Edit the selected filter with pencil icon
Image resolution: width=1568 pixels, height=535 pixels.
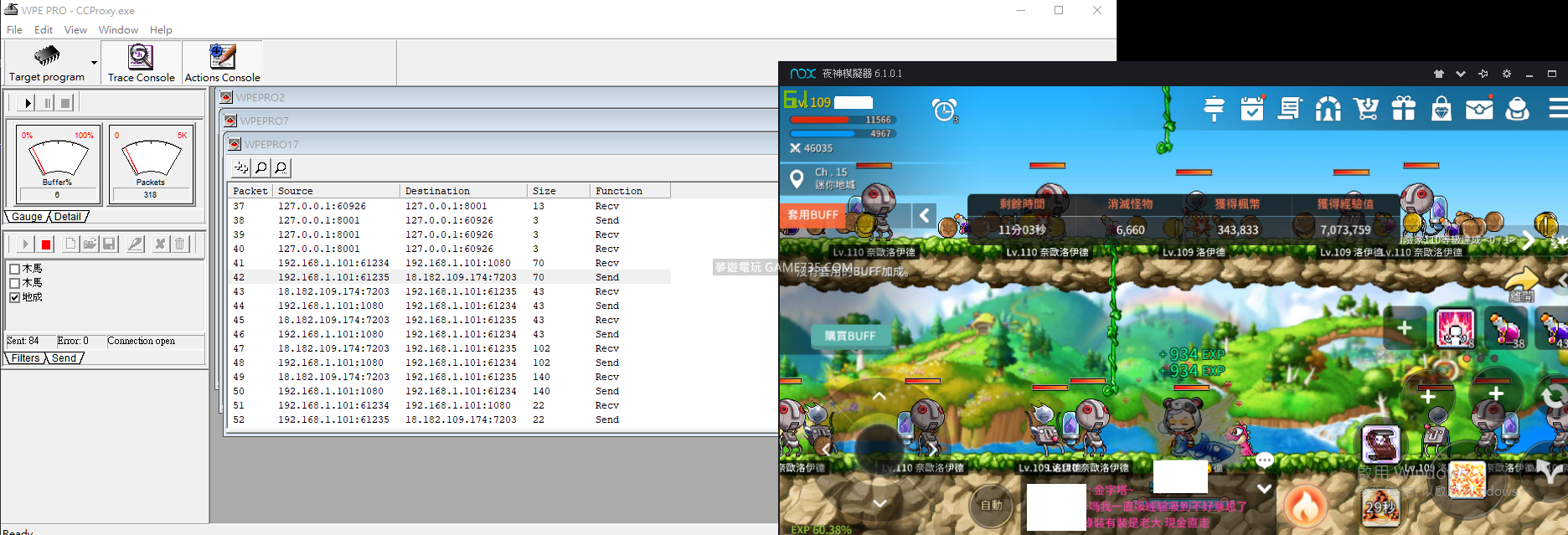click(x=135, y=244)
